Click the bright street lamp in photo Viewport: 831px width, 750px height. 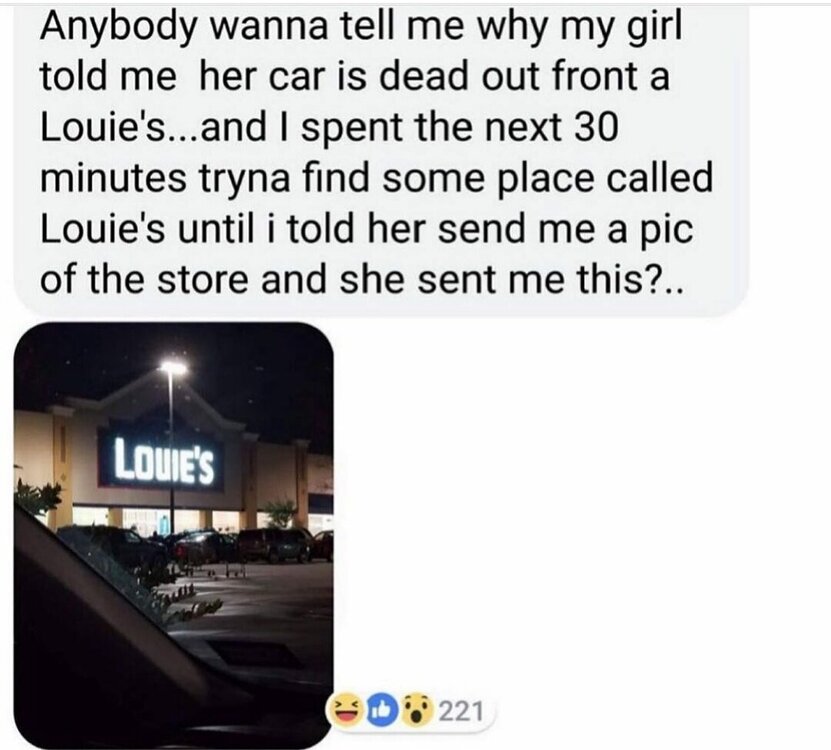click(x=173, y=367)
